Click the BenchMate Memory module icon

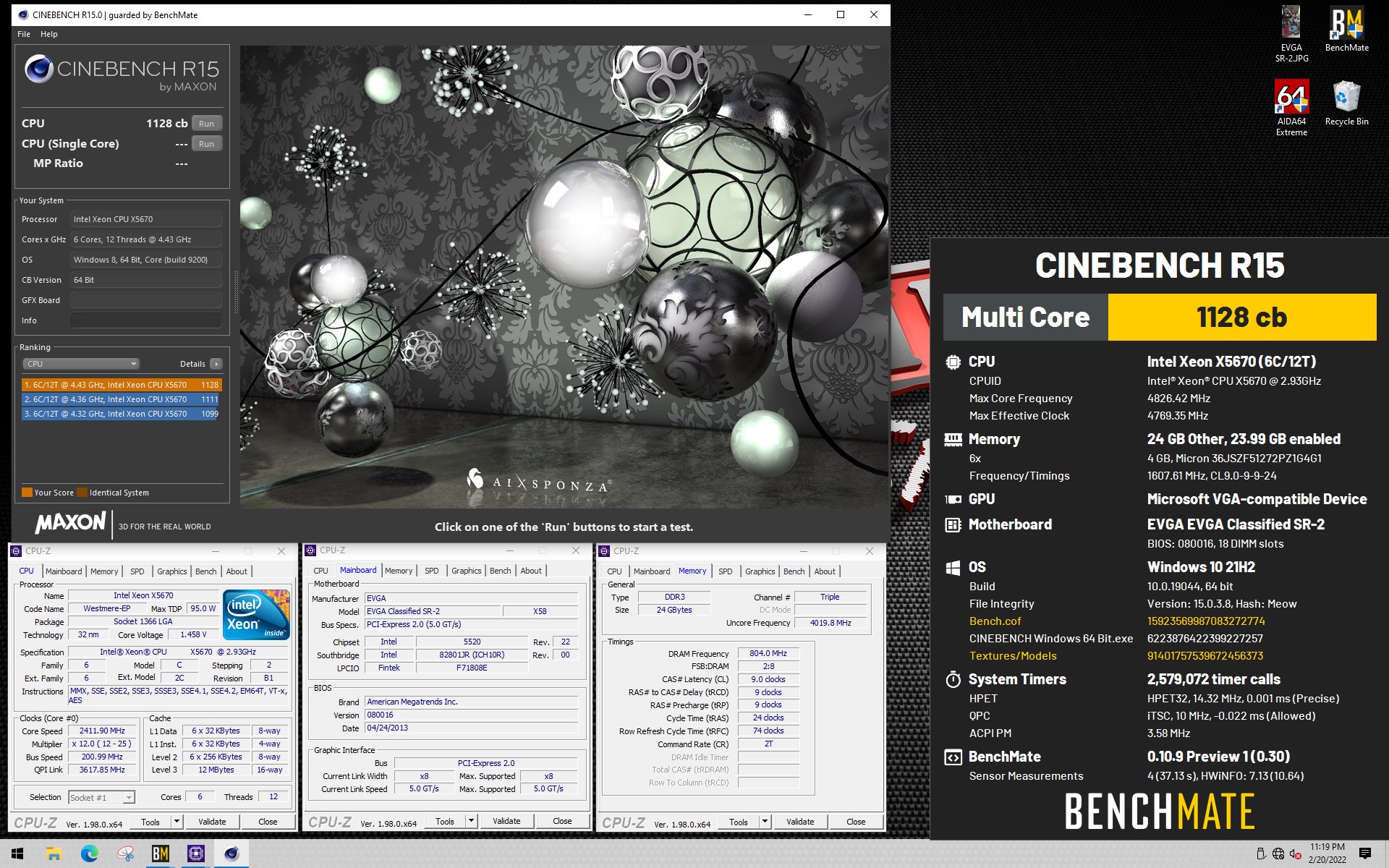(953, 439)
